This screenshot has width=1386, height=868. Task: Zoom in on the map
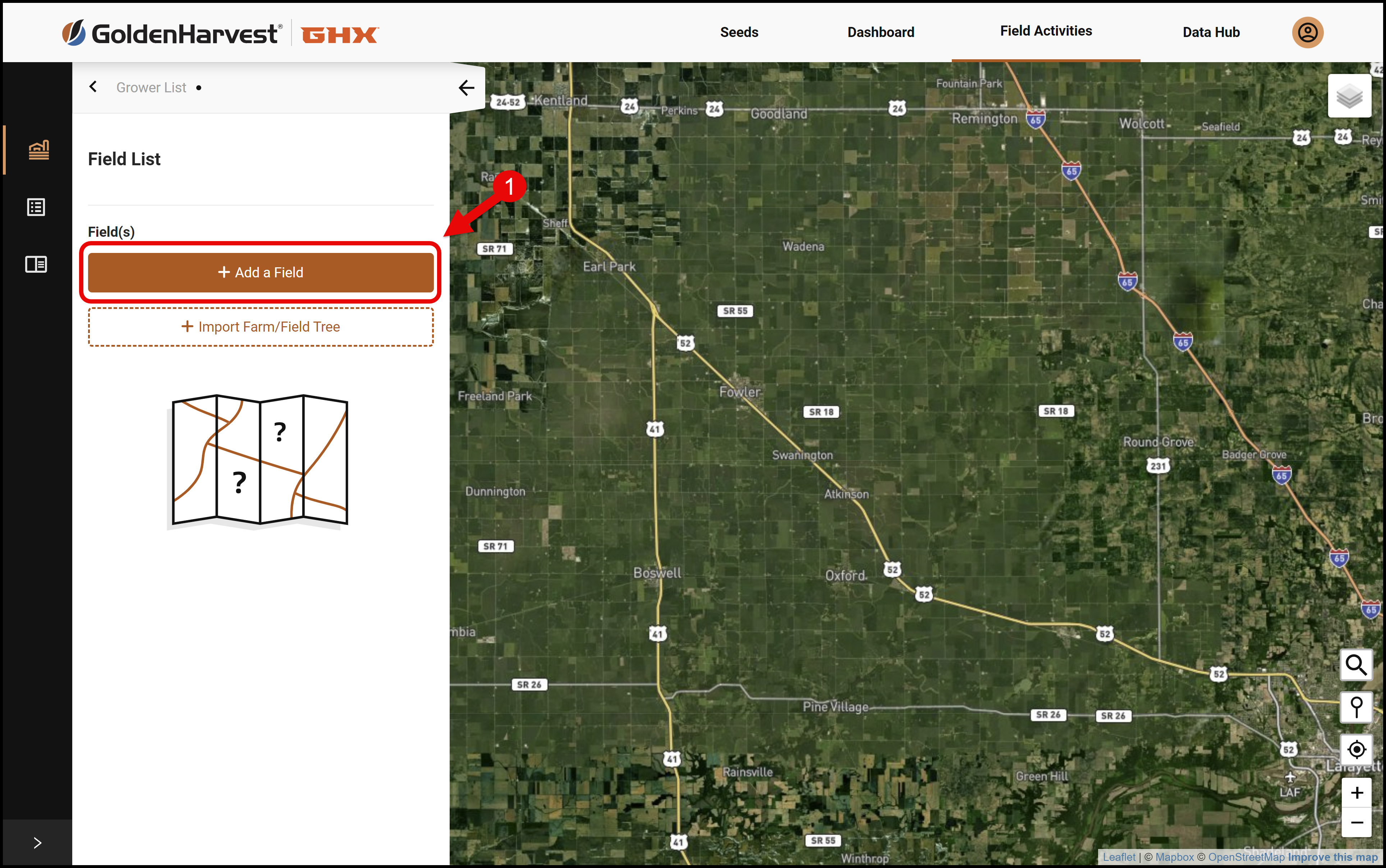(1356, 793)
